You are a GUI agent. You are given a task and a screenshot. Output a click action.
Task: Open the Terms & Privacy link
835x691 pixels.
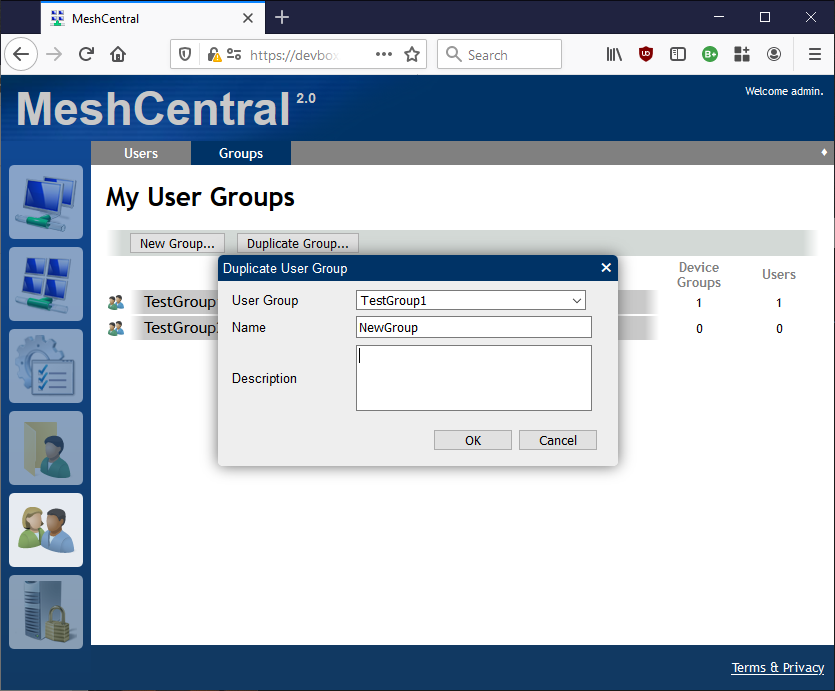(777, 667)
